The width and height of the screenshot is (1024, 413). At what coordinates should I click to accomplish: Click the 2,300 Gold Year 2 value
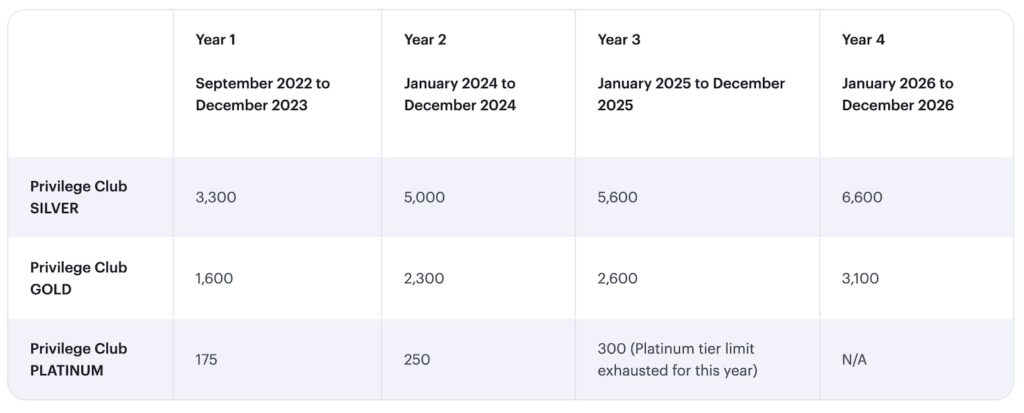click(424, 279)
